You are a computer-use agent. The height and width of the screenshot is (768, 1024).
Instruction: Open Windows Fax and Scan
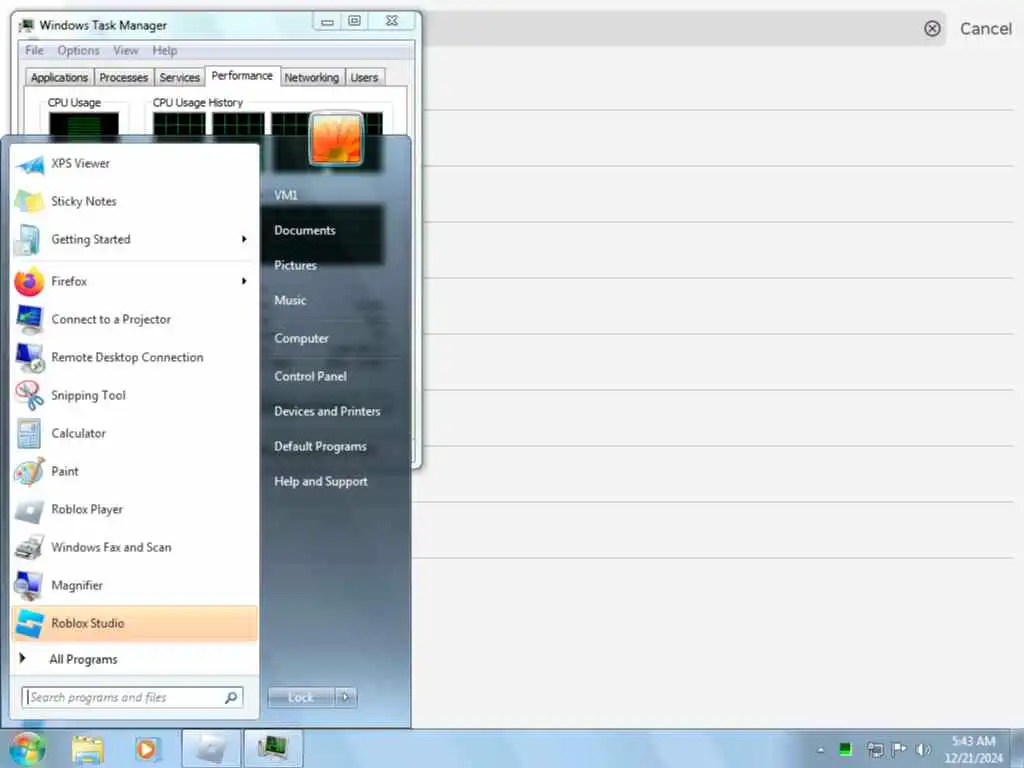click(135, 547)
